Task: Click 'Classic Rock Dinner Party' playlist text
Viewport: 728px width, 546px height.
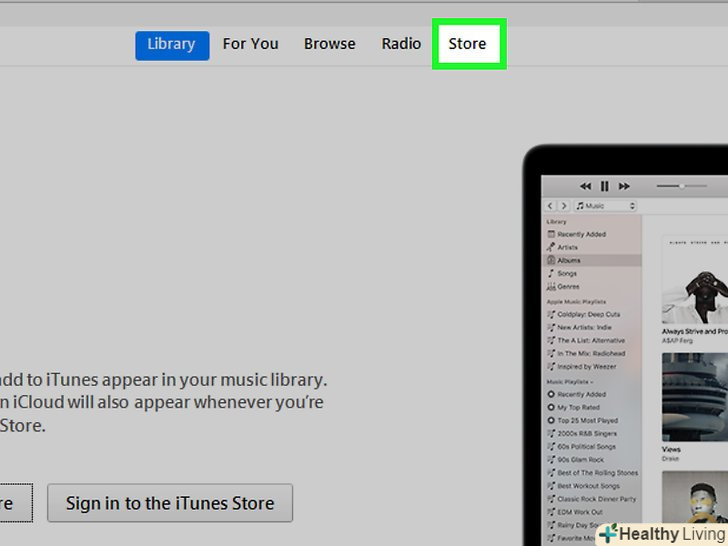Action: 597,499
